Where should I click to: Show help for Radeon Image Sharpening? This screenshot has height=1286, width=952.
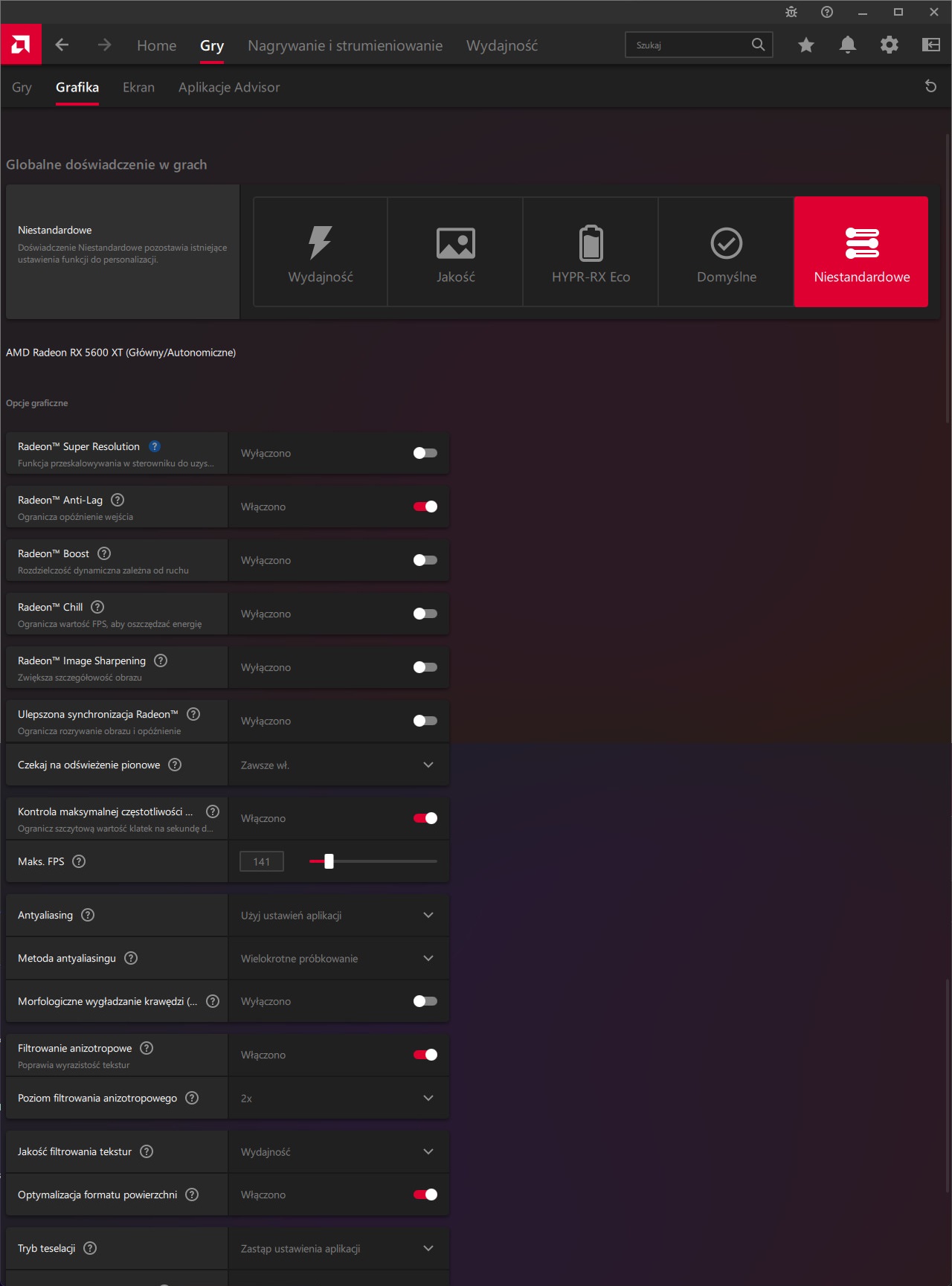coord(161,660)
